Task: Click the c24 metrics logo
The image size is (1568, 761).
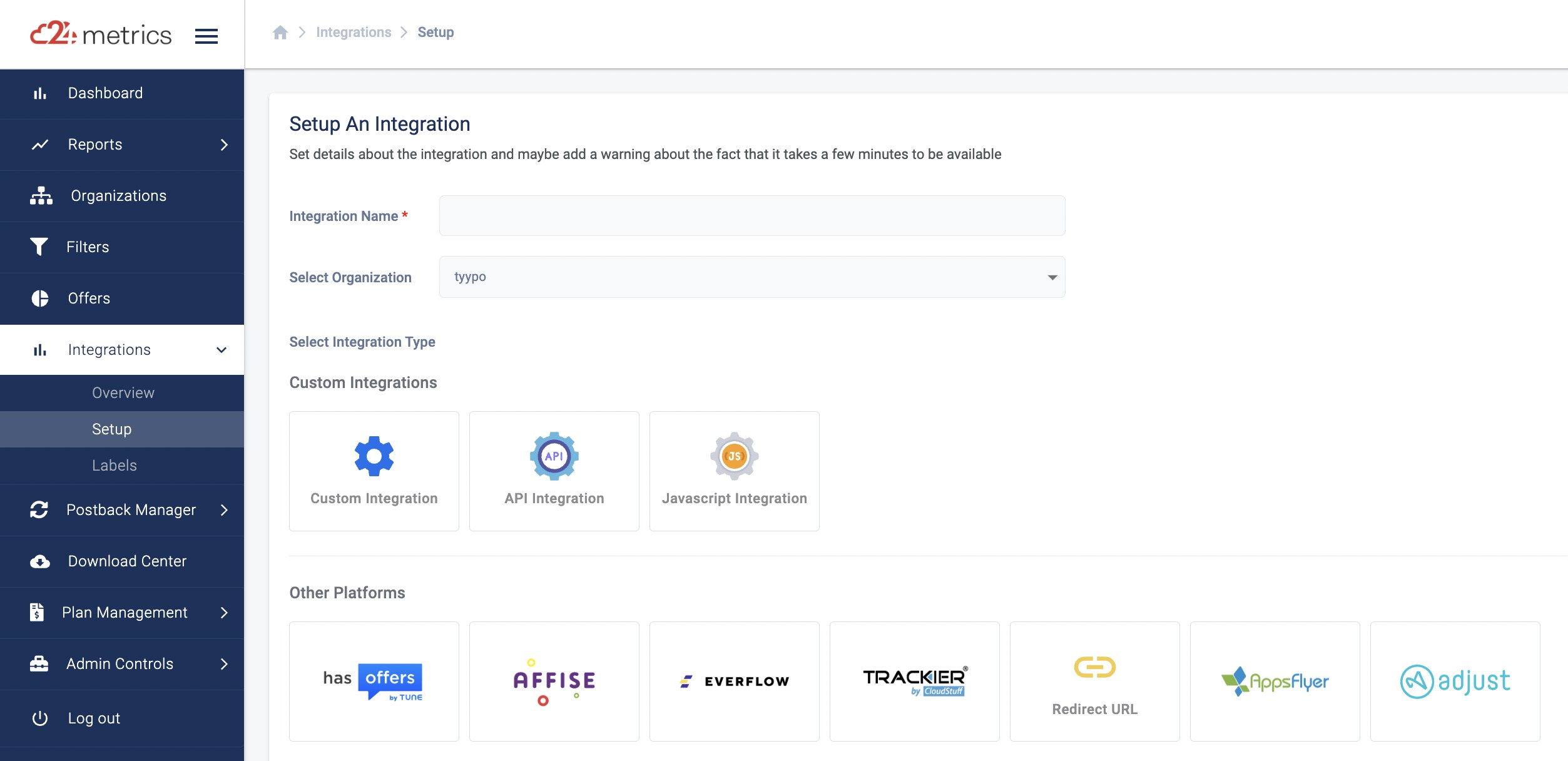Action: [x=100, y=34]
